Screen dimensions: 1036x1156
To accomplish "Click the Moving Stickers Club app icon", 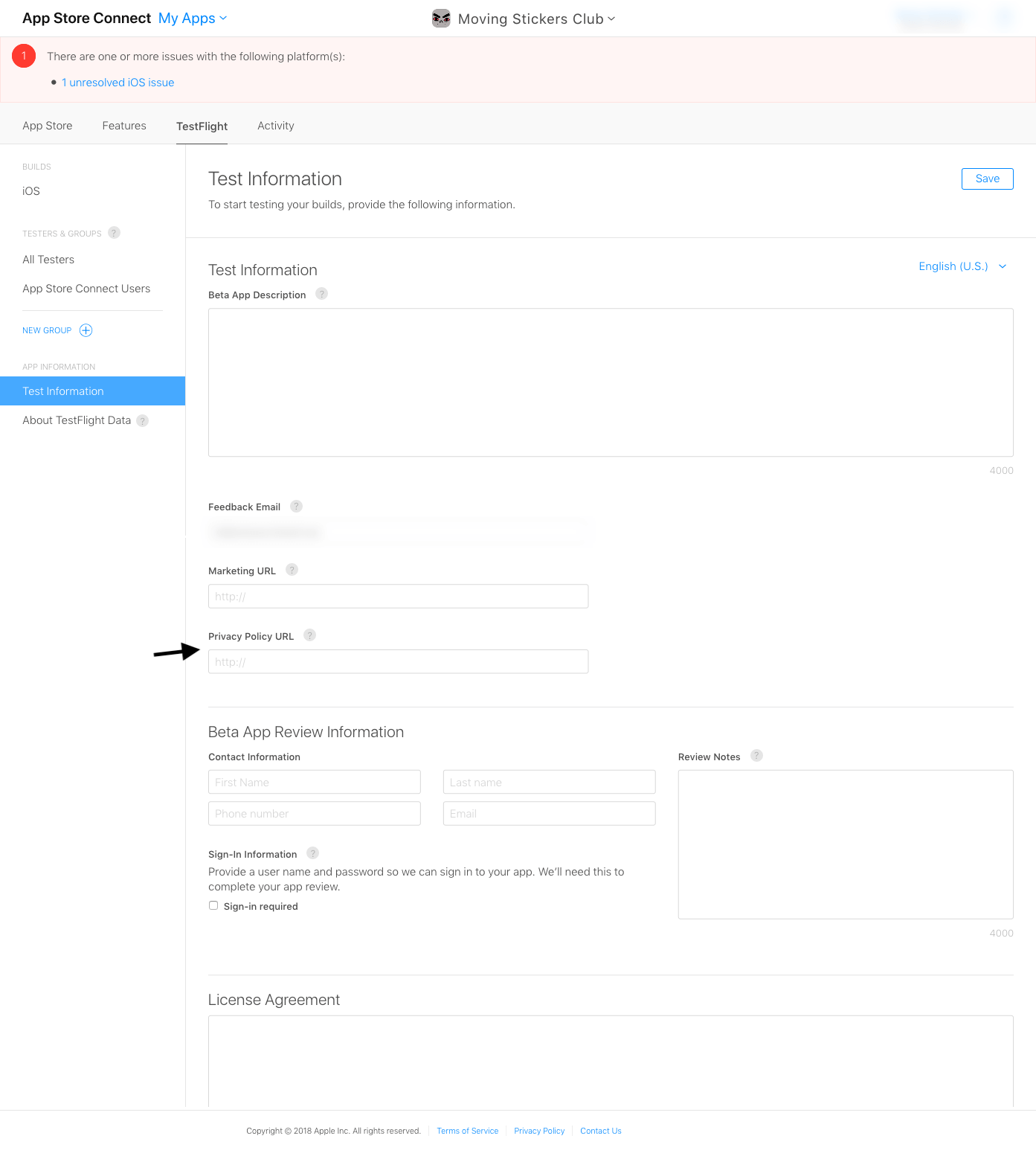I will (x=441, y=18).
